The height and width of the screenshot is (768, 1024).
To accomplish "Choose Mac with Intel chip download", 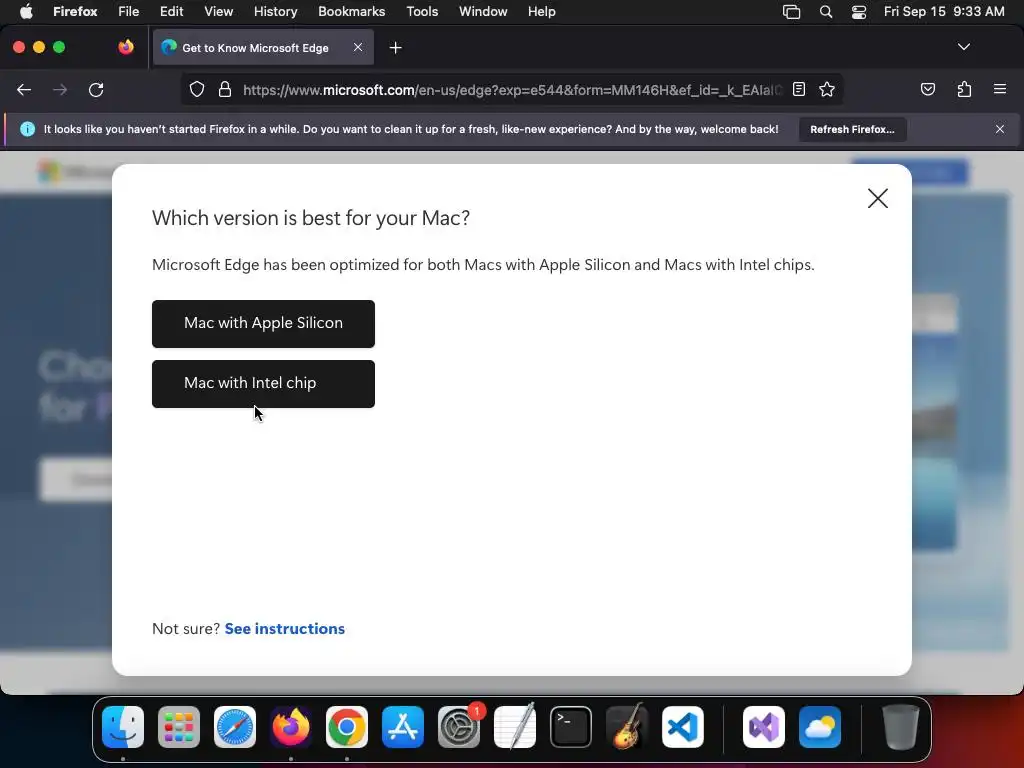I will (263, 383).
